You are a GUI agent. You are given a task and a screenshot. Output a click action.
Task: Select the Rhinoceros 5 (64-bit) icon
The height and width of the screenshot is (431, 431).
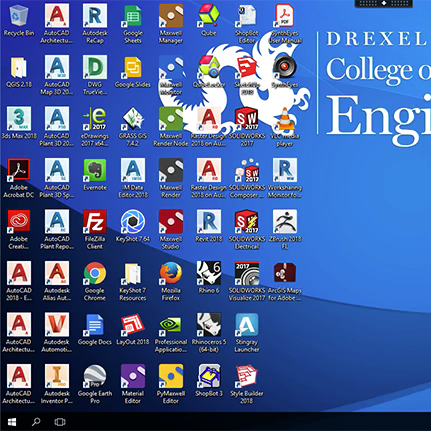(209, 324)
